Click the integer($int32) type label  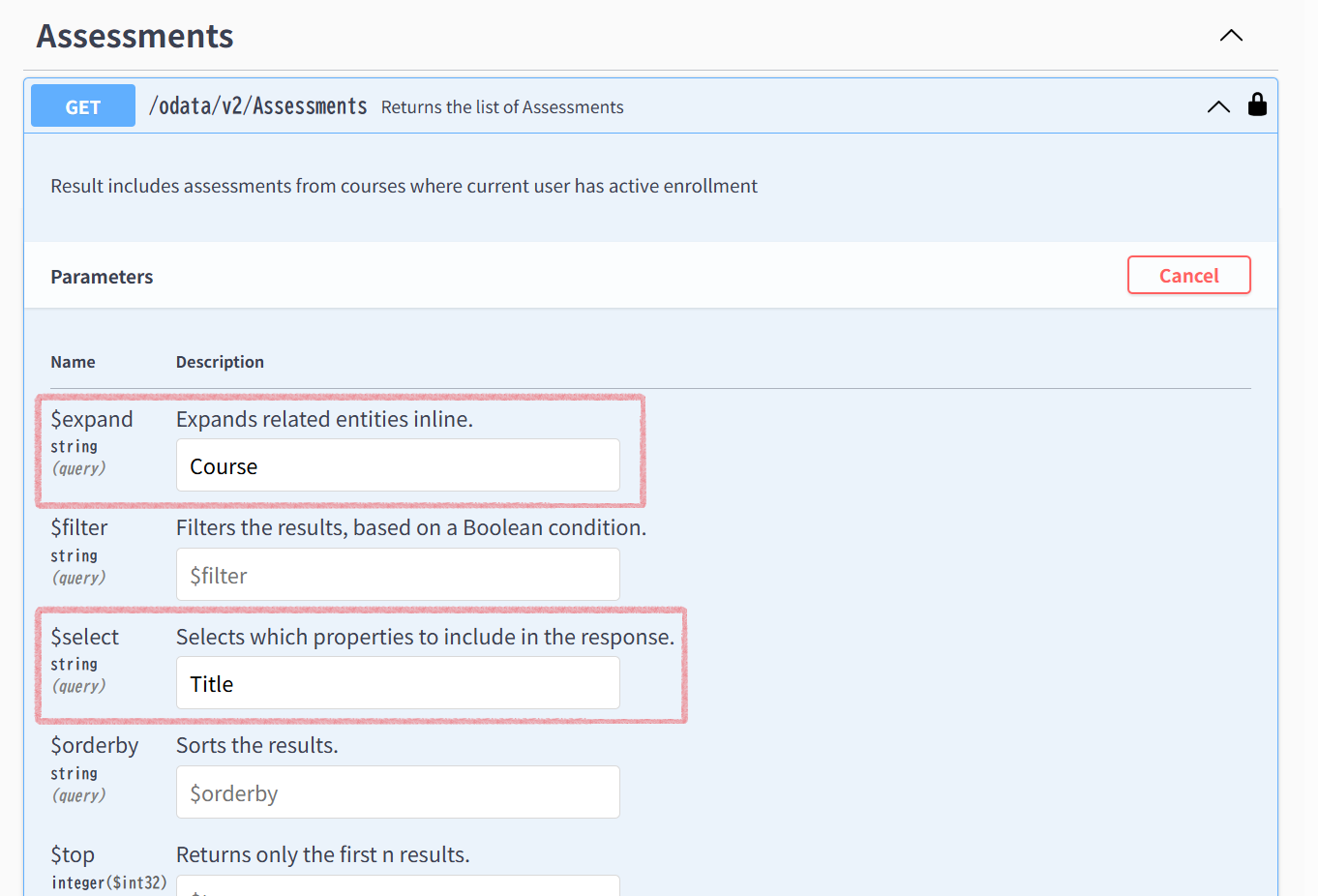coord(108,882)
